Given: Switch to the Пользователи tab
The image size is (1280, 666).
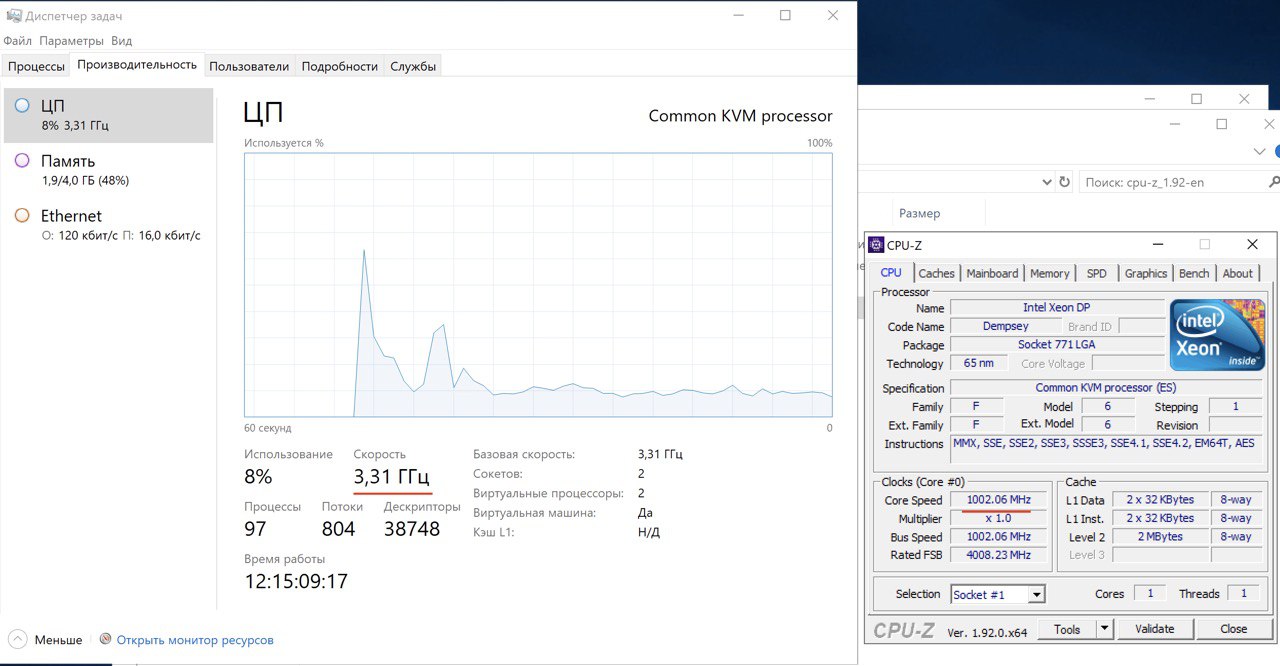Looking at the screenshot, I should point(249,66).
